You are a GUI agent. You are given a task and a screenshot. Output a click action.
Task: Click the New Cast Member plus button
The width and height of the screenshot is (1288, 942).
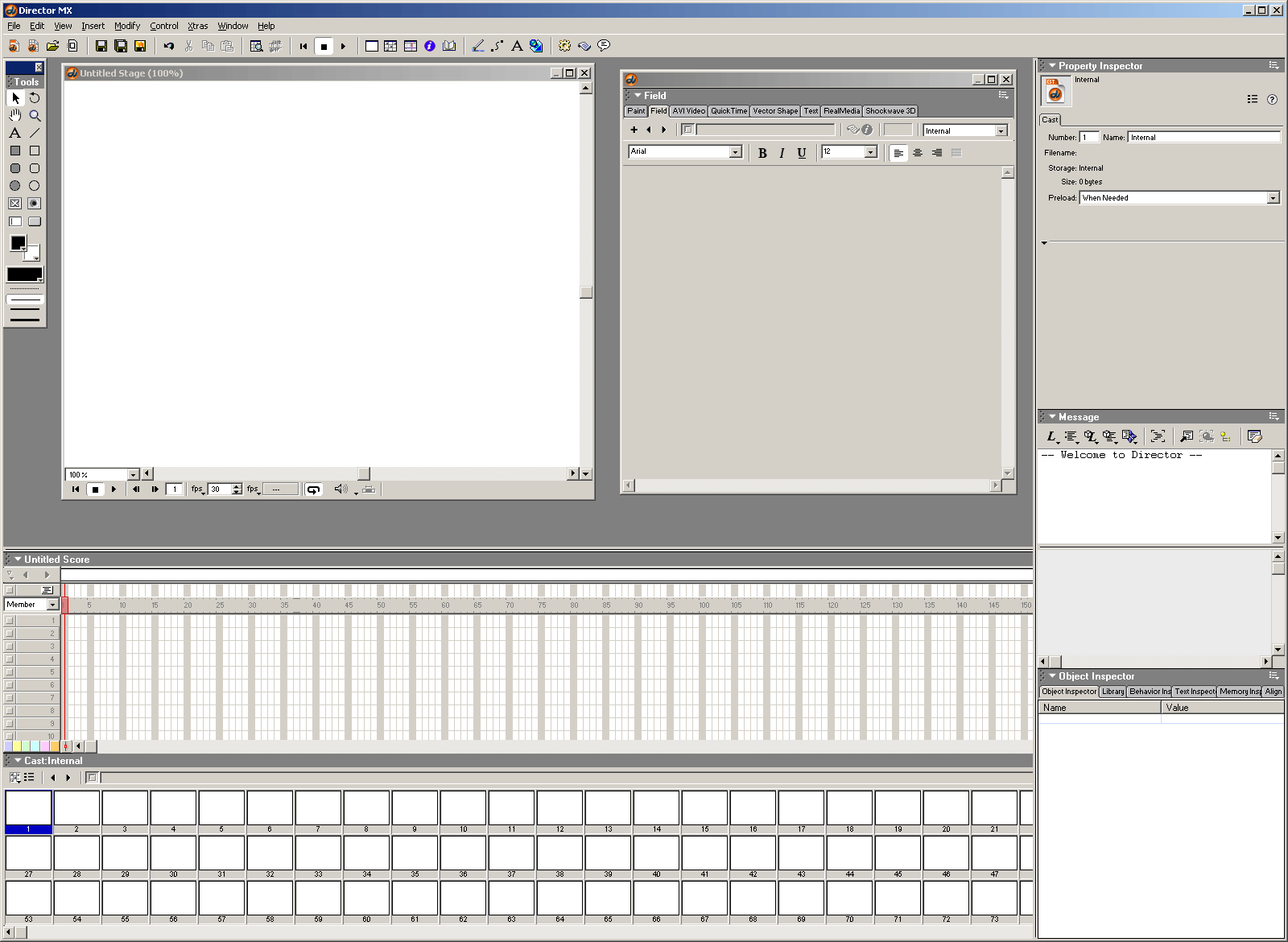pos(634,130)
